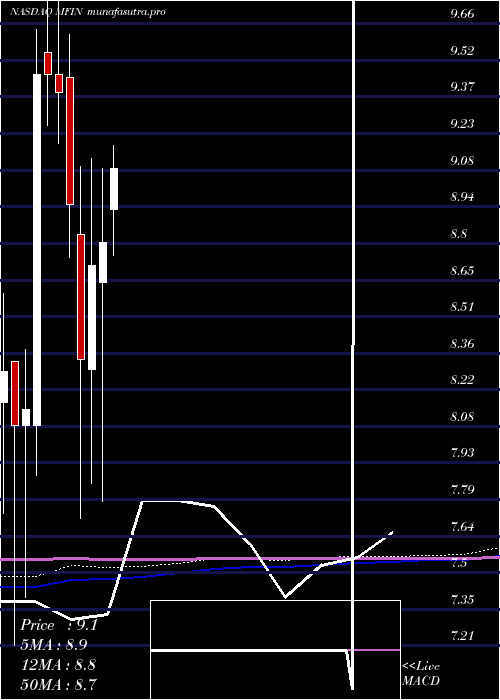500x700 pixels.
Task: Click the 7.79 price axis label
Action: 462,490
